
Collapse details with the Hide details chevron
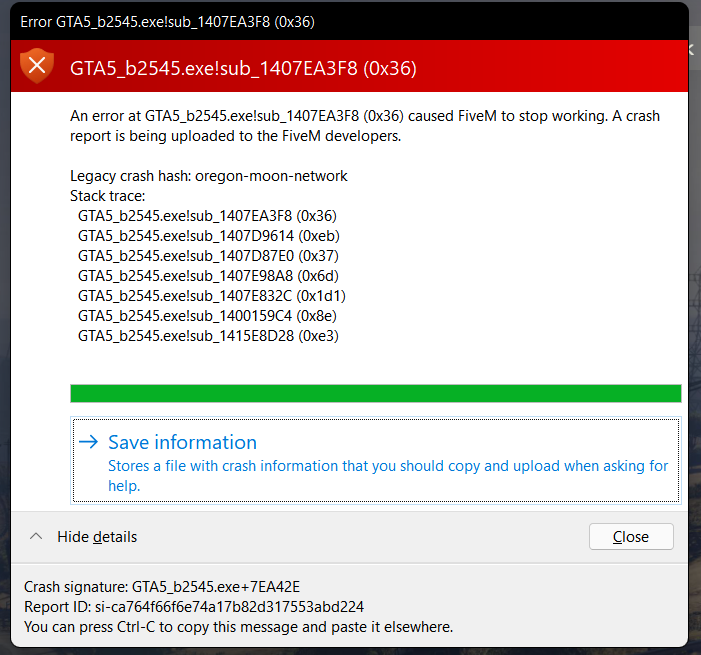(36, 536)
